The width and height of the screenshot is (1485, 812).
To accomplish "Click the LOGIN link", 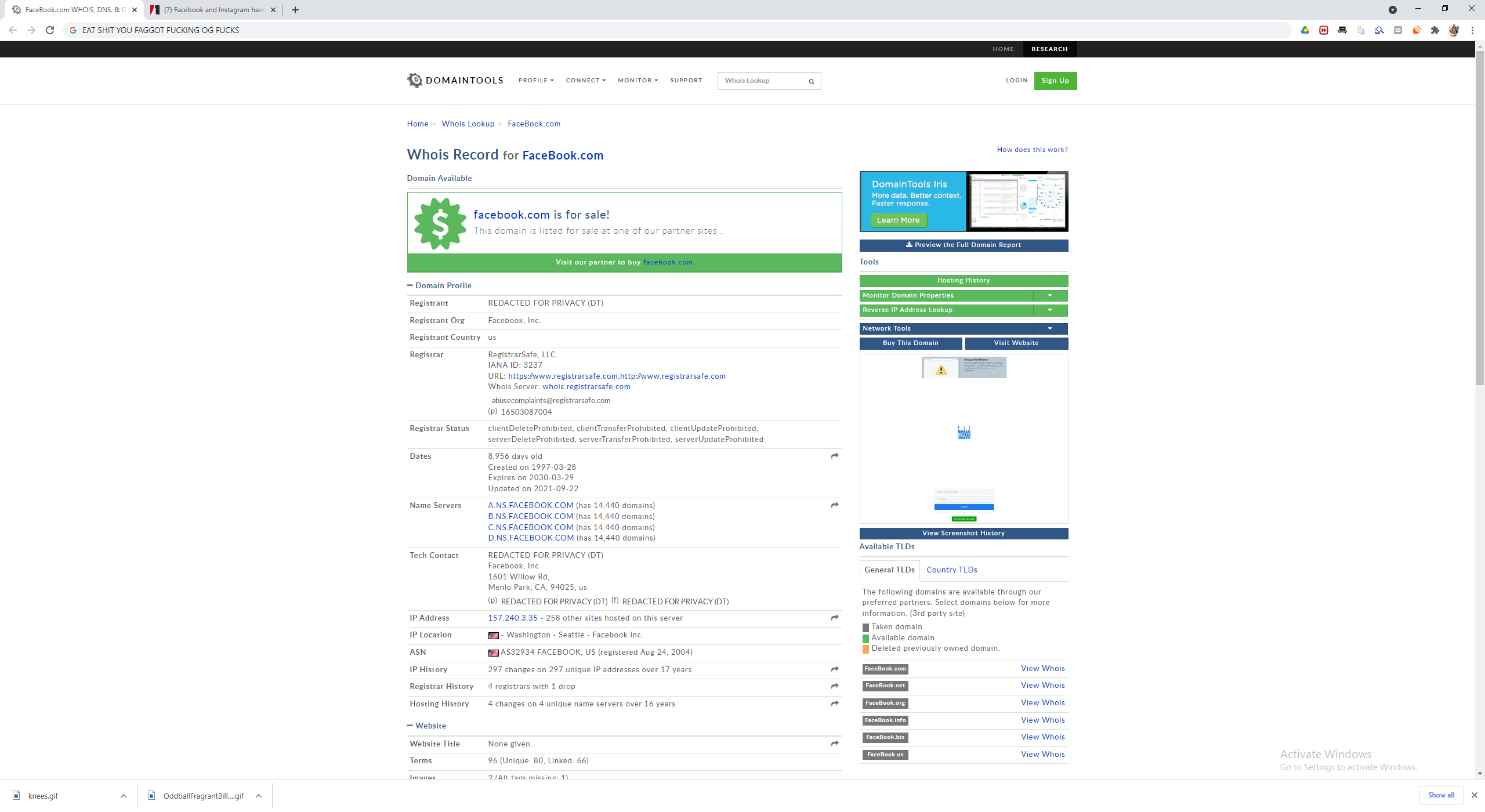I will click(x=1017, y=81).
